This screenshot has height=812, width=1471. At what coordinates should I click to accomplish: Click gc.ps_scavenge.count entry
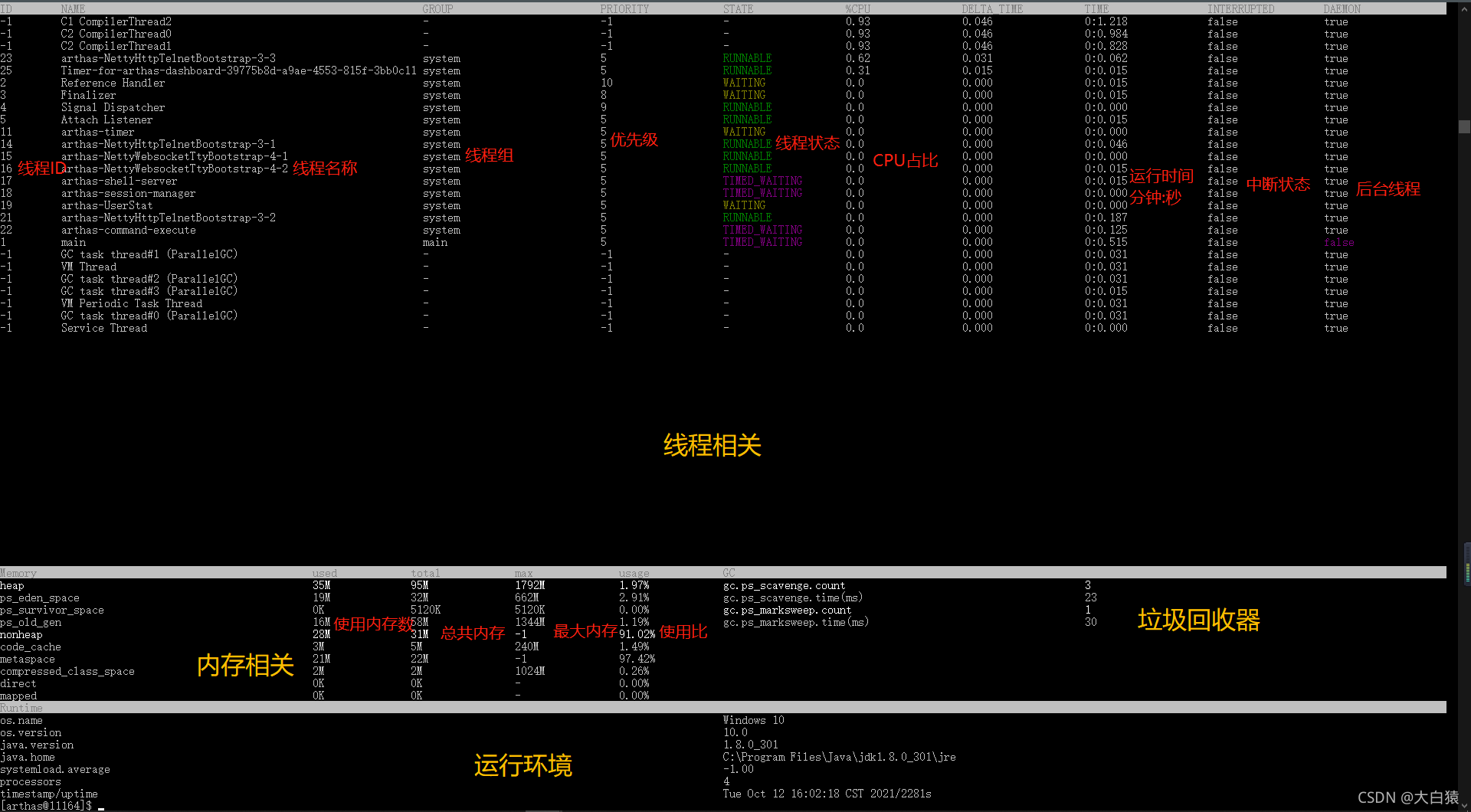coord(784,585)
